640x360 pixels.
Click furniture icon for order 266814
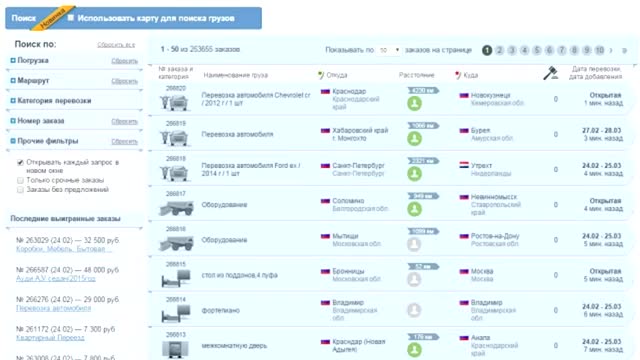(x=176, y=314)
